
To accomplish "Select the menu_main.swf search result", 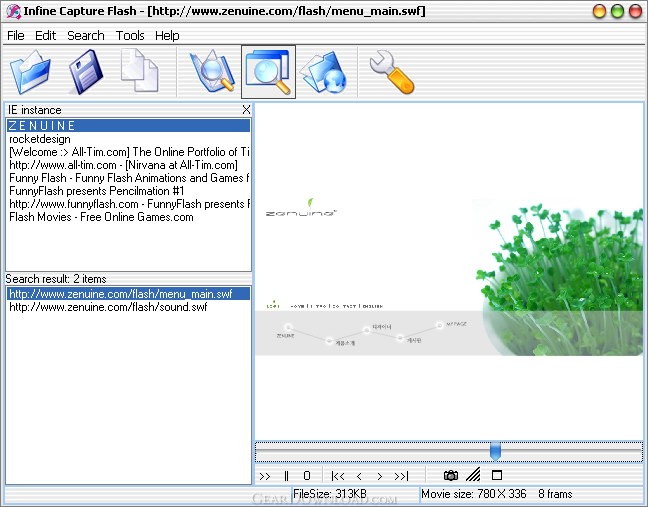I will click(x=128, y=294).
